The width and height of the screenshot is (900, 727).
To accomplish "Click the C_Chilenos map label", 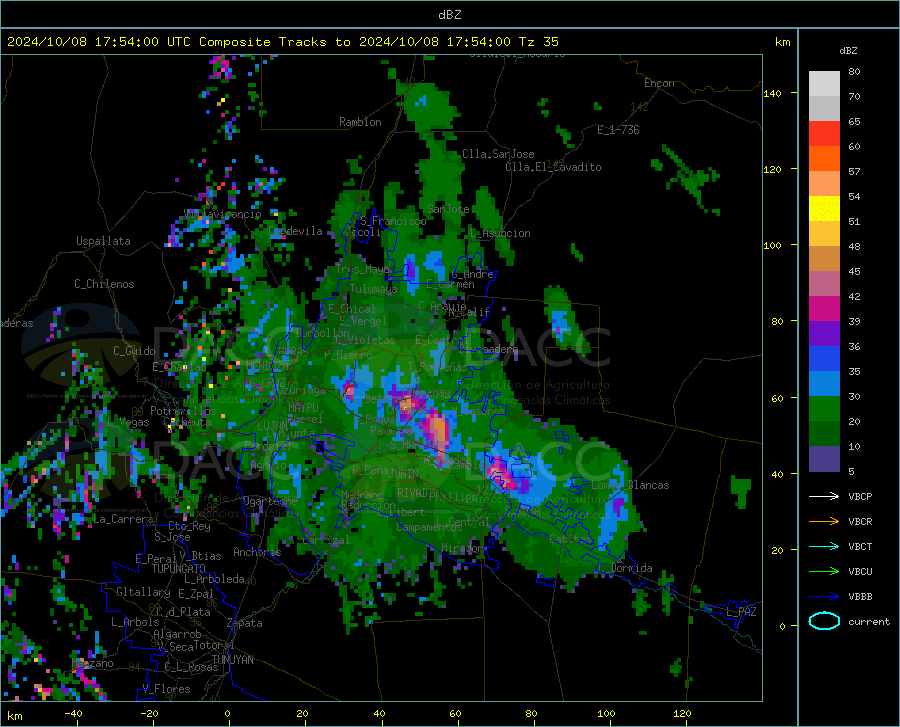I will click(x=104, y=284).
